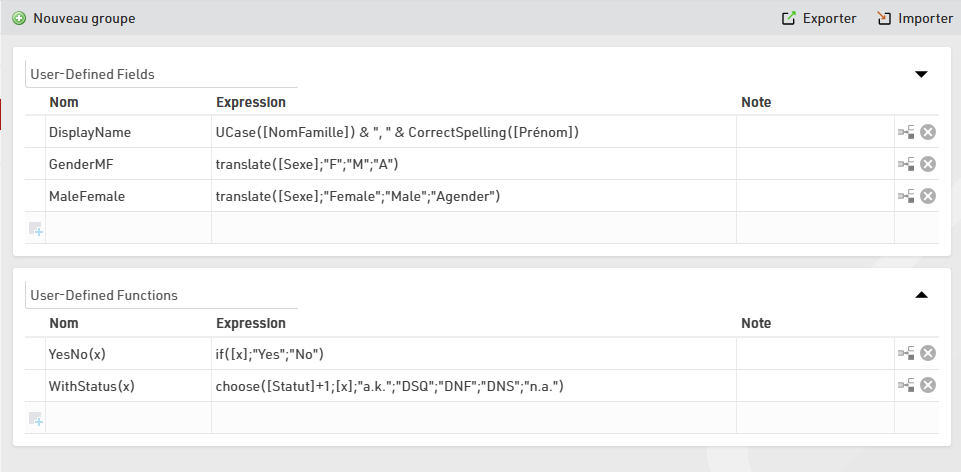Delete the GenderMF field row
Viewport: 961px width, 472px height.
click(x=928, y=164)
